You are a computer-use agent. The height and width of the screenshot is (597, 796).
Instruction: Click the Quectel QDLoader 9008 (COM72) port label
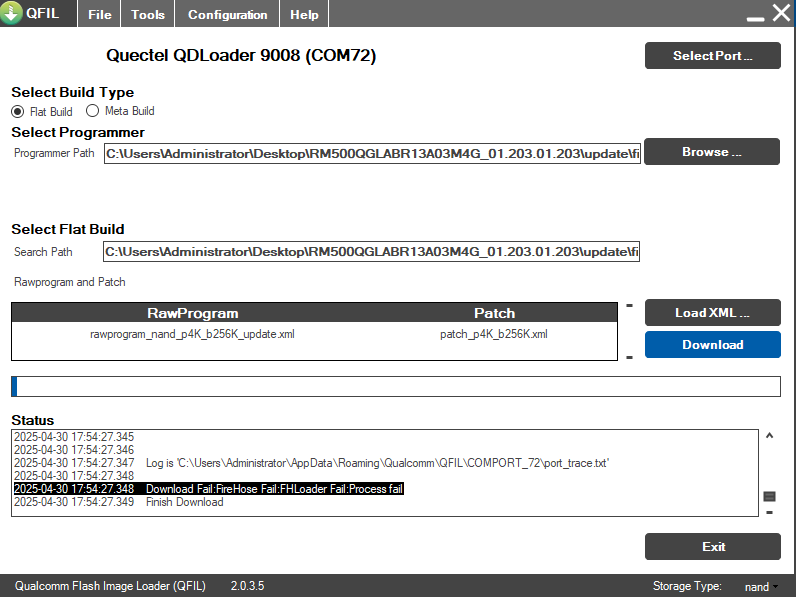click(241, 55)
